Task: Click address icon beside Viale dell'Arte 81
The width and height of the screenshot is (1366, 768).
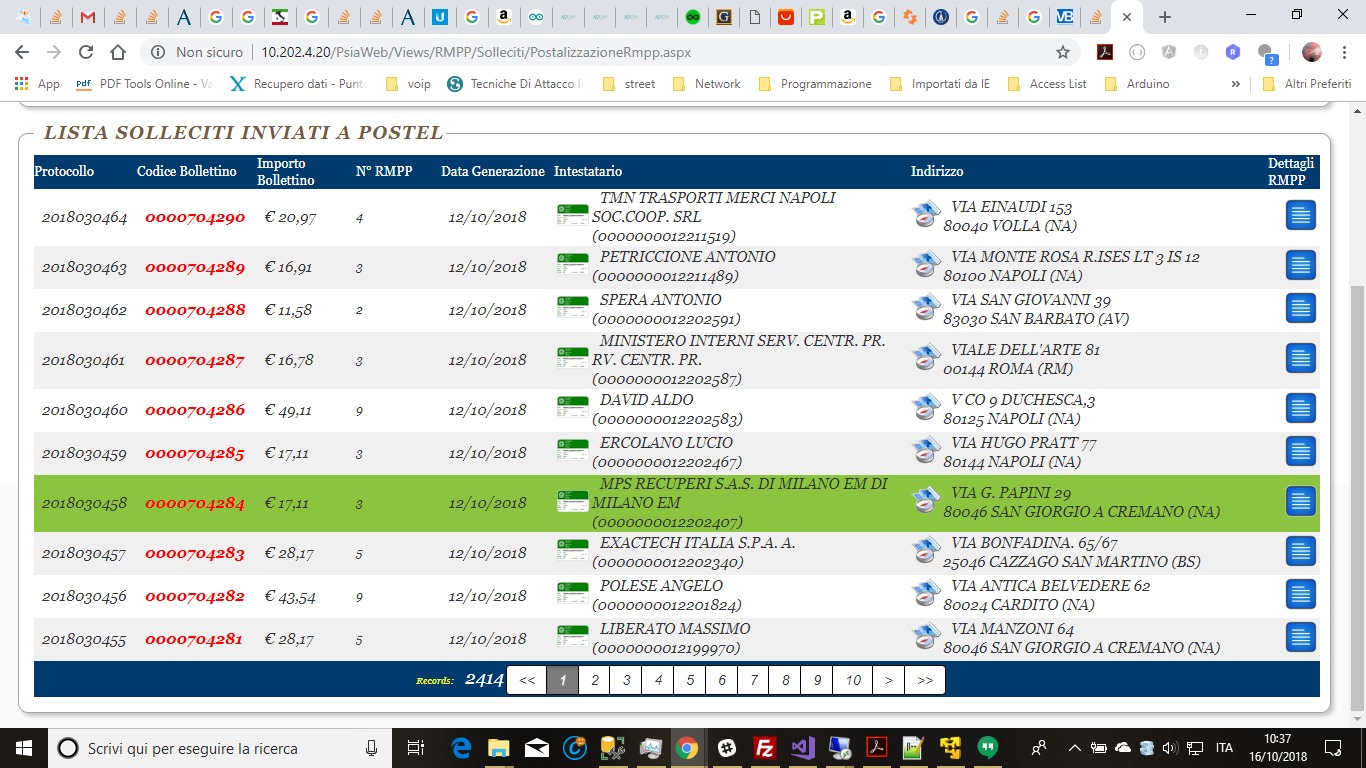Action: (927, 358)
